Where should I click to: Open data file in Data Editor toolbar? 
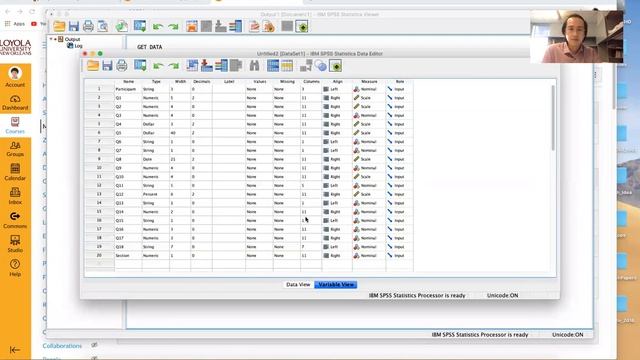(93, 66)
